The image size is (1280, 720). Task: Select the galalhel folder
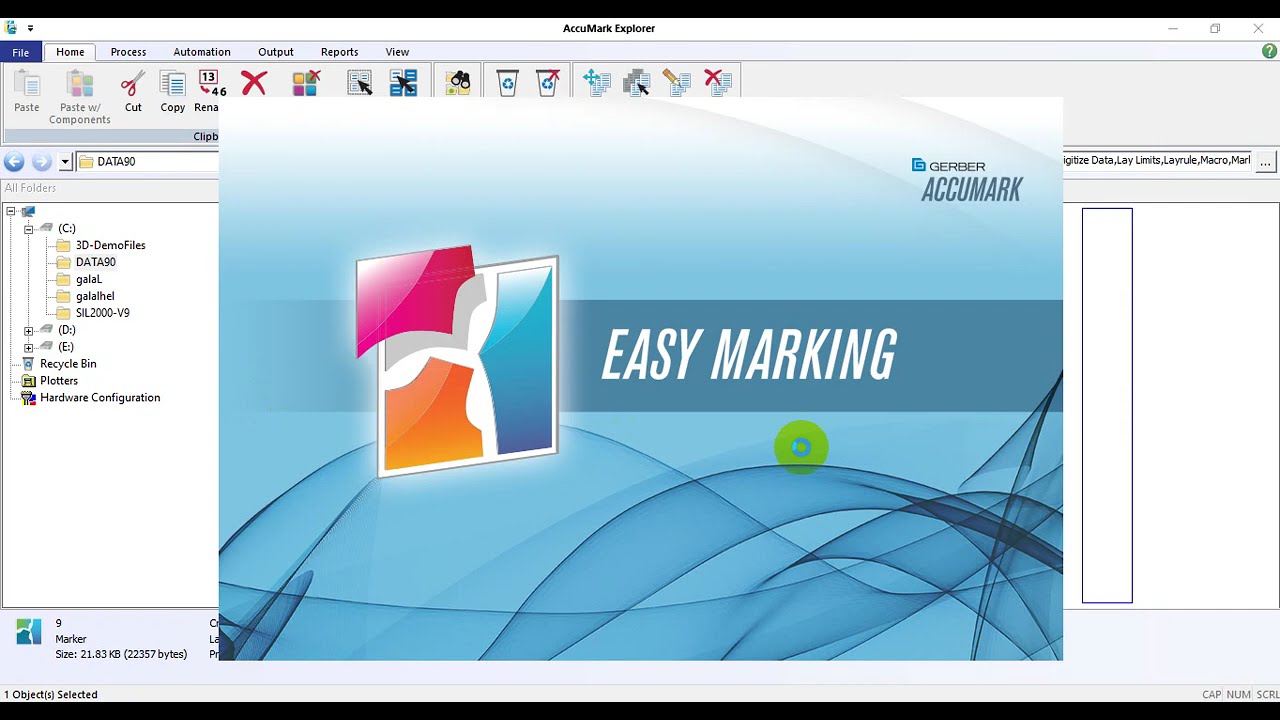[x=95, y=297]
